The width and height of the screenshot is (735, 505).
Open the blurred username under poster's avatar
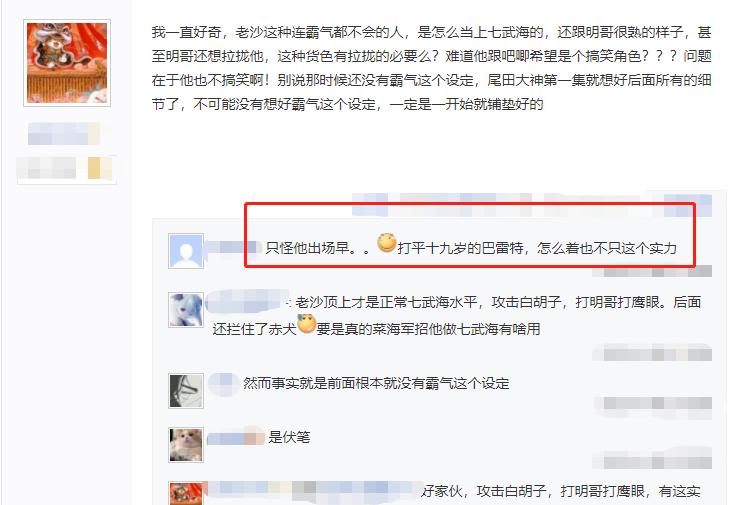tap(64, 134)
